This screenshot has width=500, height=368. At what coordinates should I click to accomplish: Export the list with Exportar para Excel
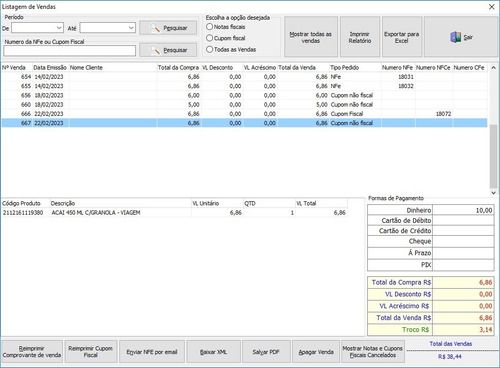coord(402,37)
